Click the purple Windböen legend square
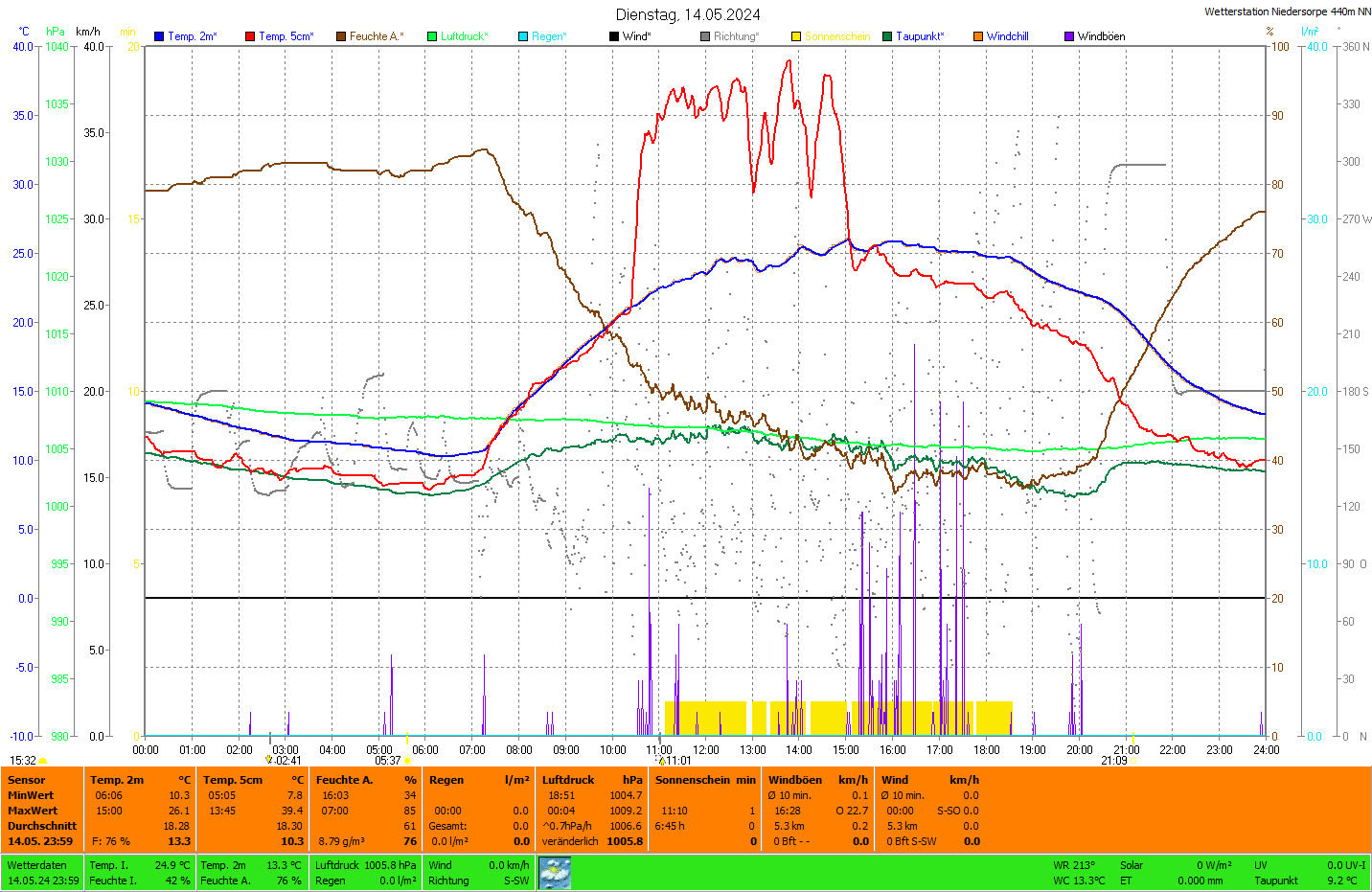 click(x=1069, y=36)
